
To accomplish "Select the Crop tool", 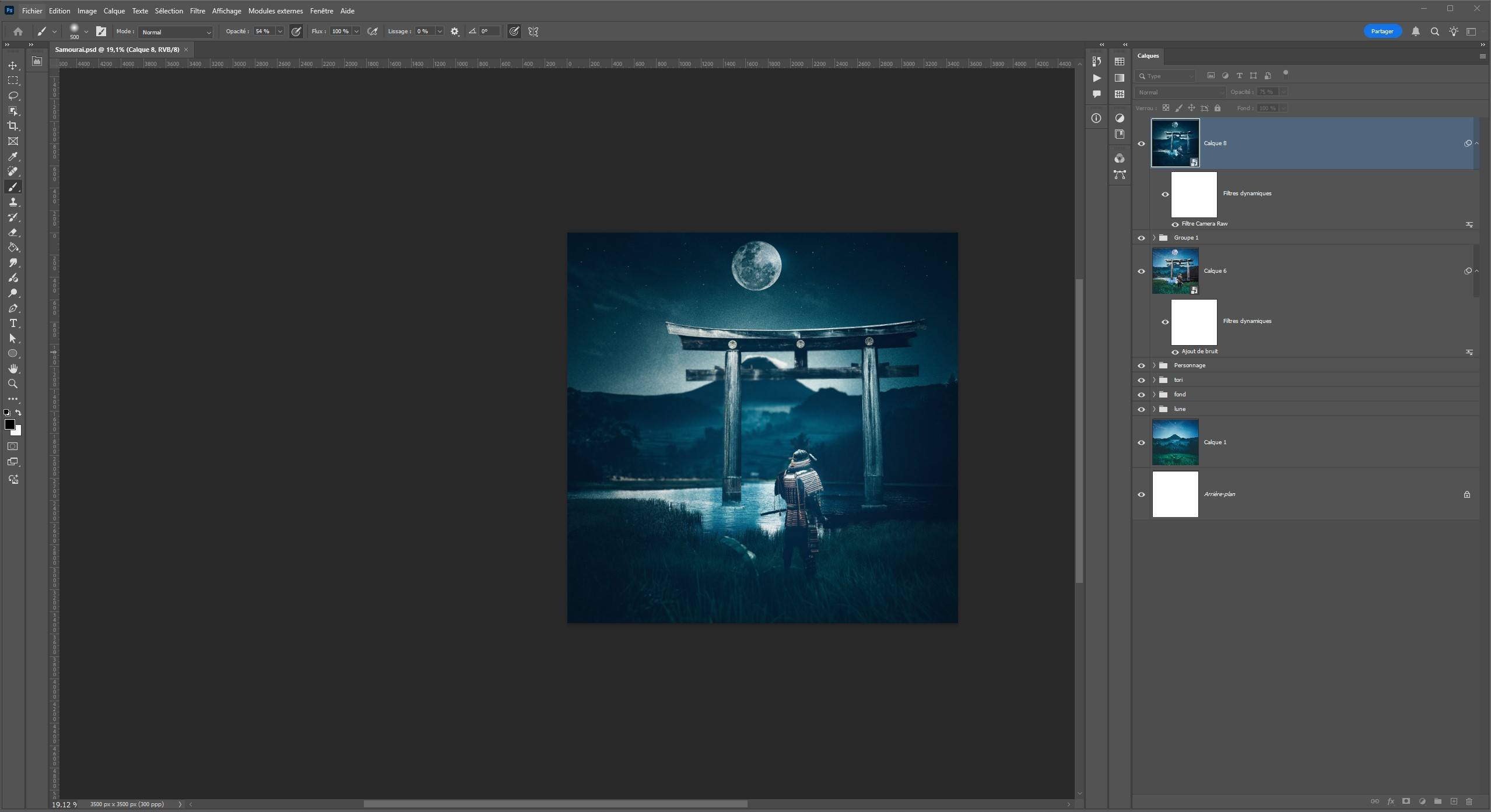I will 13,126.
